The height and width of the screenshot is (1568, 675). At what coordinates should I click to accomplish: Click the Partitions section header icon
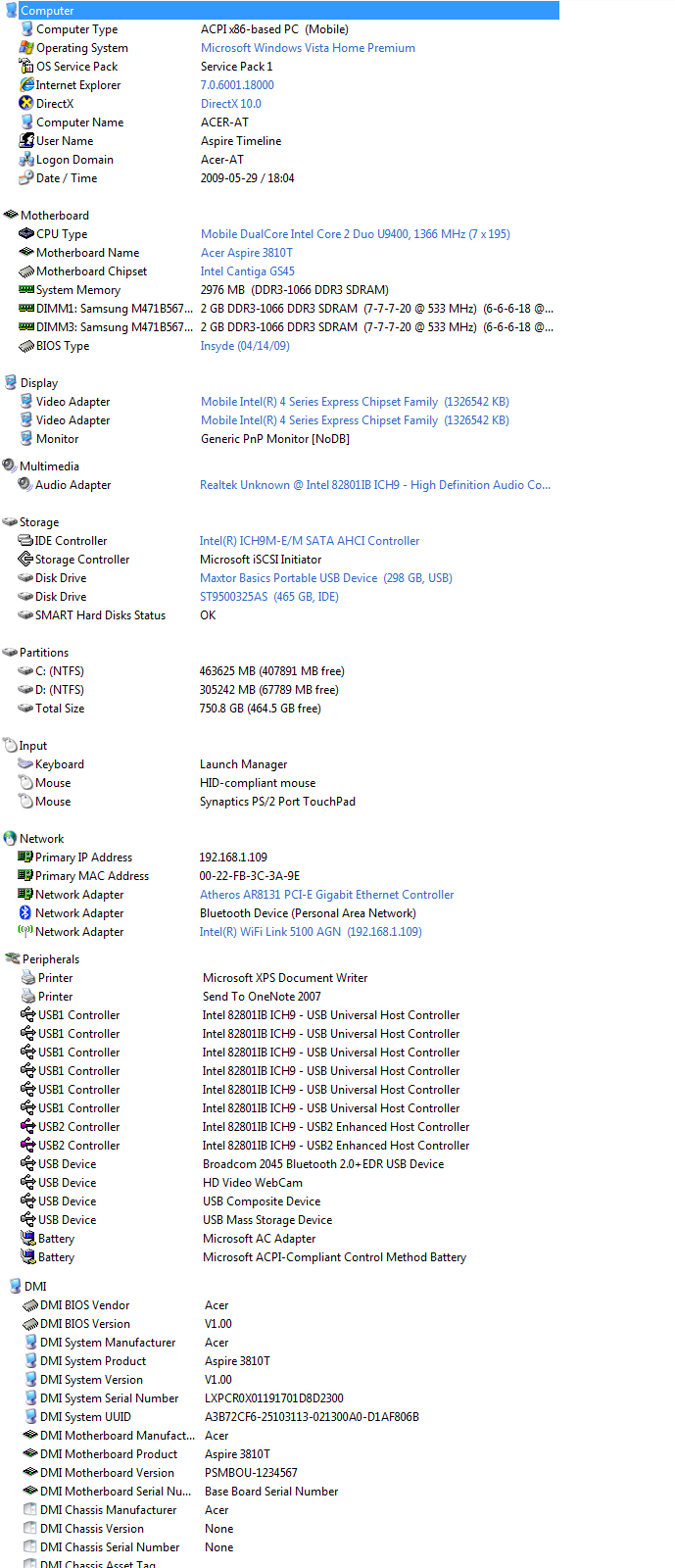10,653
